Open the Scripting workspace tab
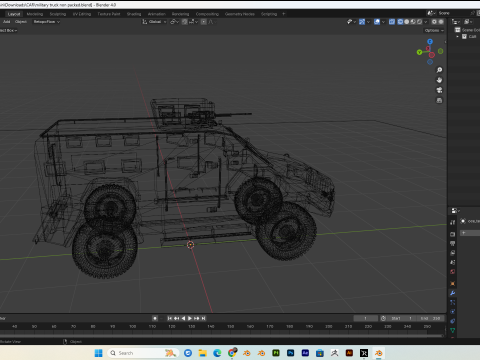 [x=269, y=14]
